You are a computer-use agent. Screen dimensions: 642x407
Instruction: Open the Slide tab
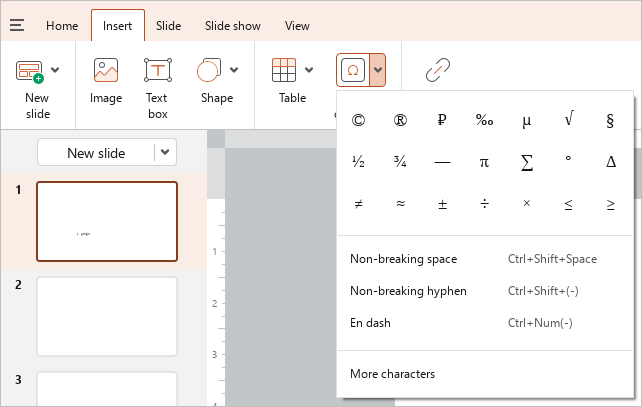point(168,26)
